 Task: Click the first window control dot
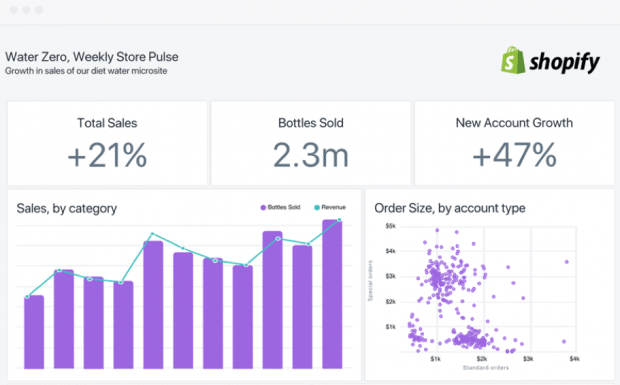(13, 10)
